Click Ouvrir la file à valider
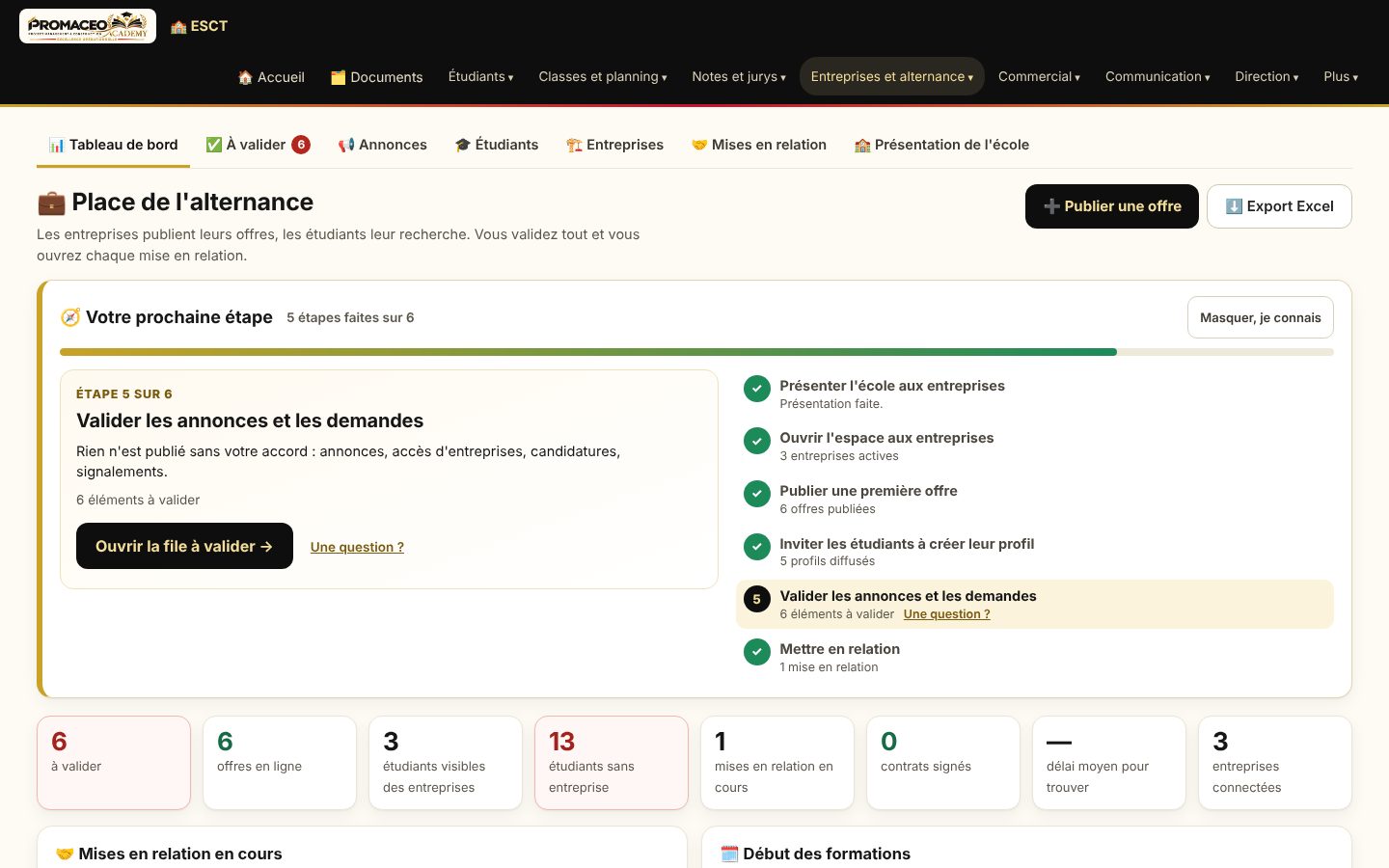Image resolution: width=1389 pixels, height=868 pixels. pyautogui.click(x=184, y=546)
